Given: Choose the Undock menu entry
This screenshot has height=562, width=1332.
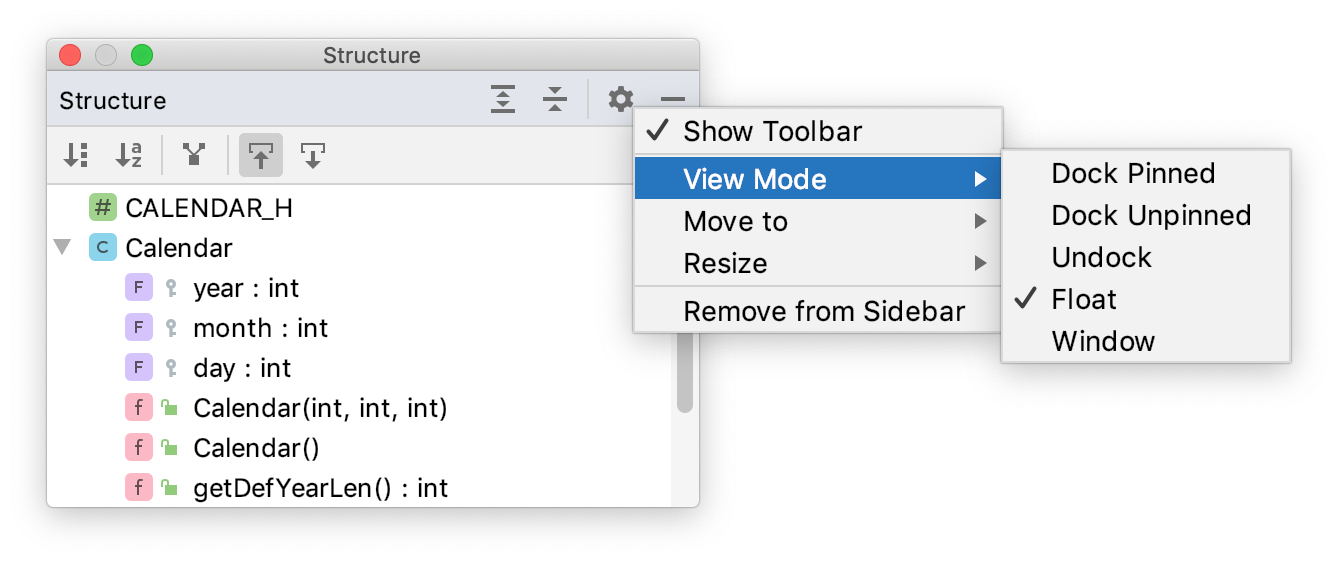Looking at the screenshot, I should pos(1101,257).
